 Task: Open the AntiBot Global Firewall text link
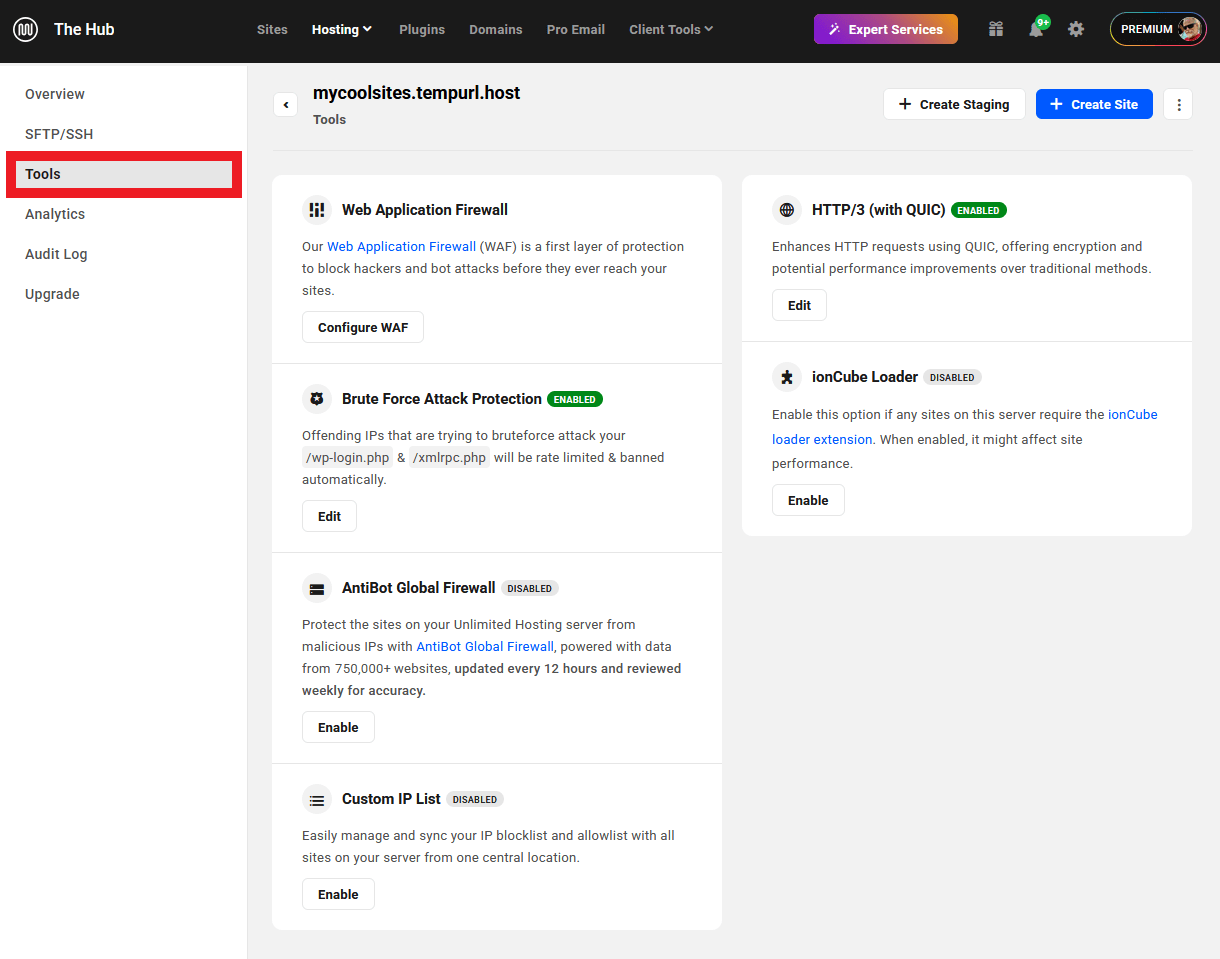(x=485, y=646)
